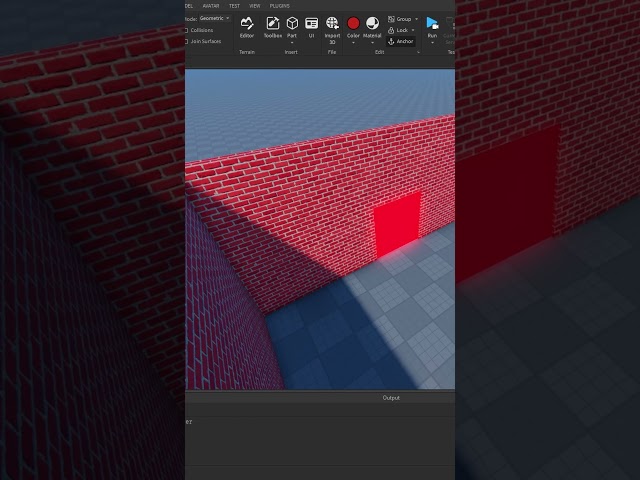Open the AVATAR ribbon tab

point(211,6)
